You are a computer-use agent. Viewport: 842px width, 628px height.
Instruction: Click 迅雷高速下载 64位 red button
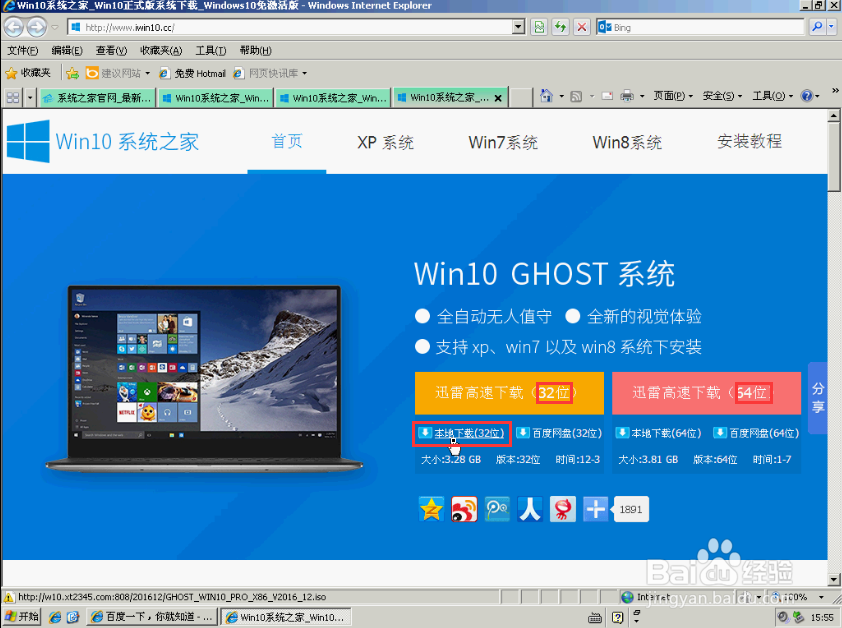[x=706, y=393]
